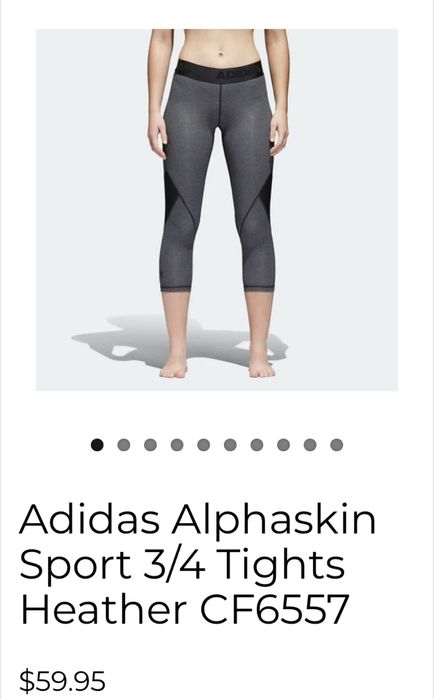434x699 pixels.
Task: Select the first carousel dot indicator
Action: (97, 445)
